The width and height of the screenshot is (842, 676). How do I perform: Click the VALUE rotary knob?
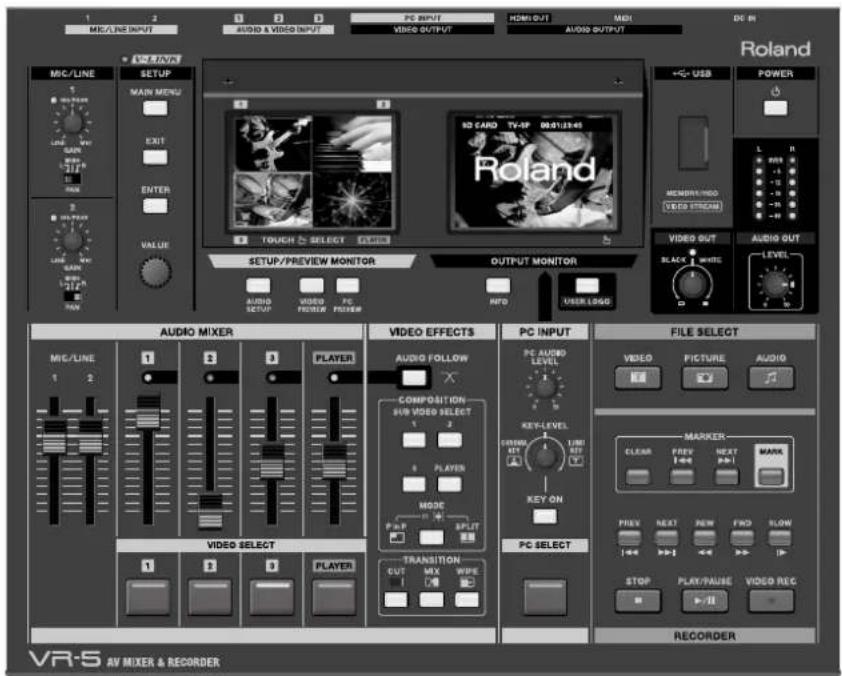pos(156,272)
